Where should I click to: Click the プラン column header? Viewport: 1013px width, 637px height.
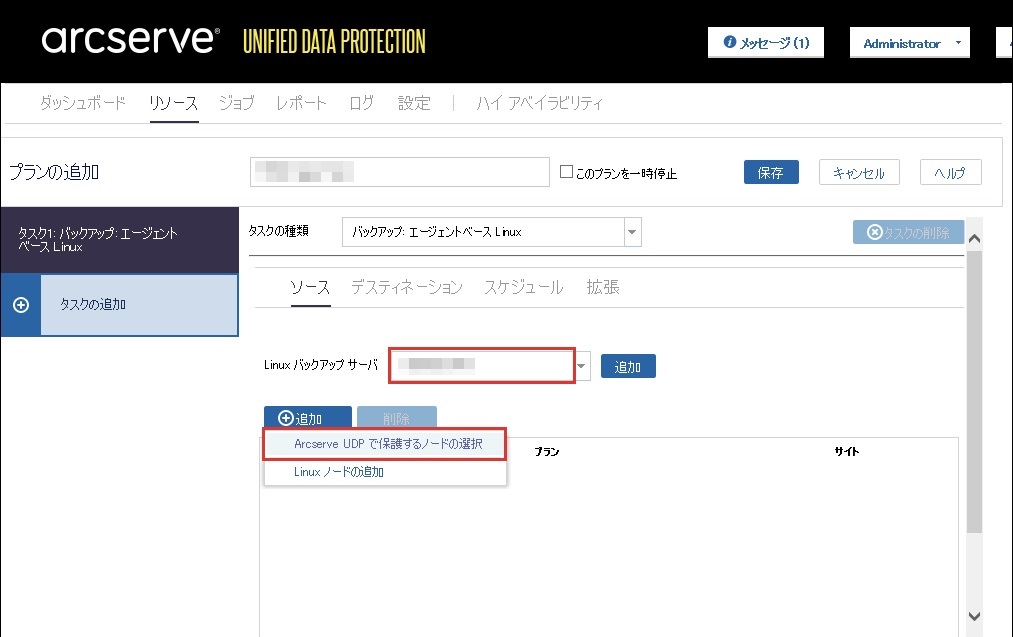(x=547, y=452)
